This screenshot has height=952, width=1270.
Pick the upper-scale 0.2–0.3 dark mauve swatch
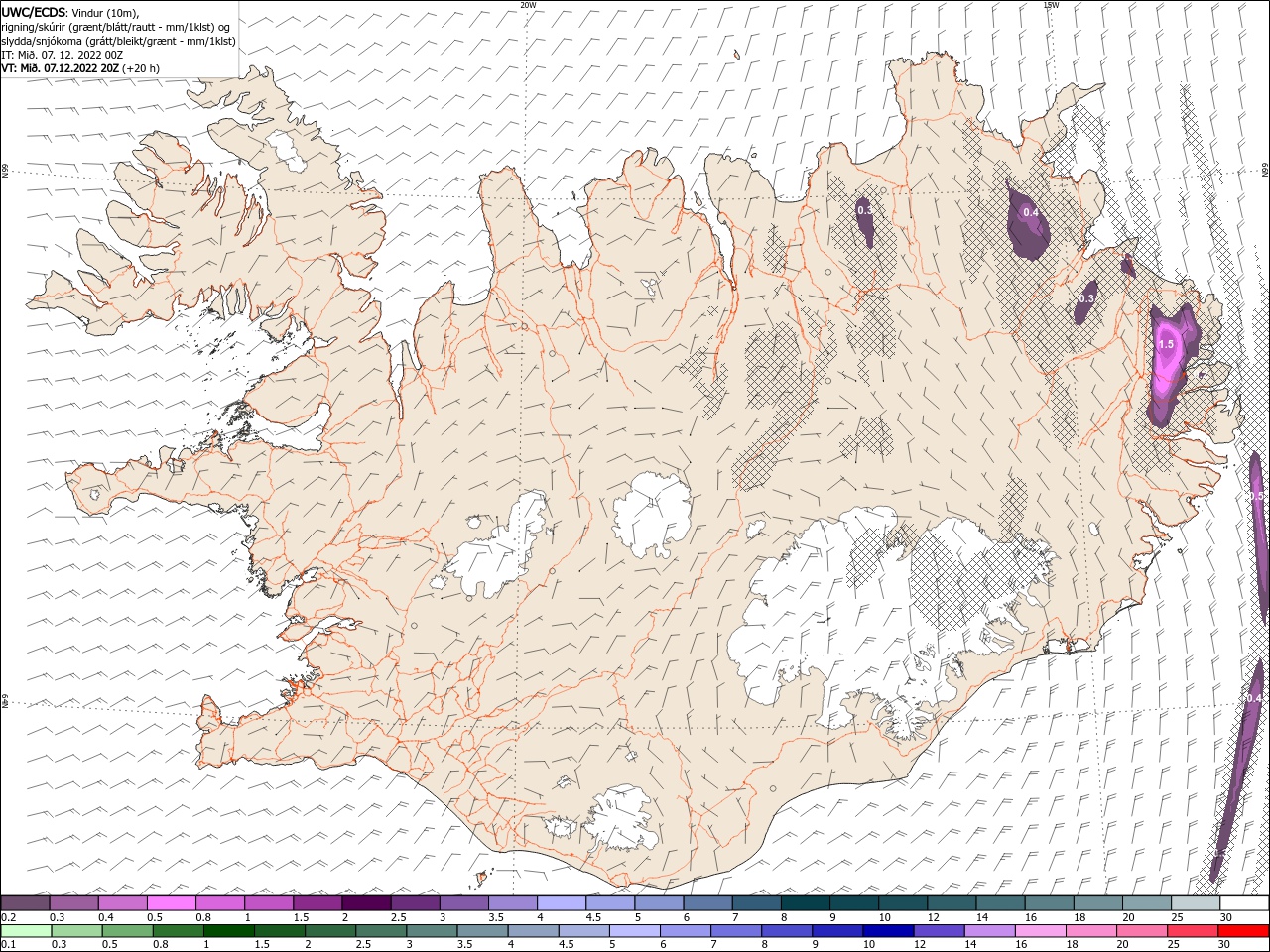point(25,903)
